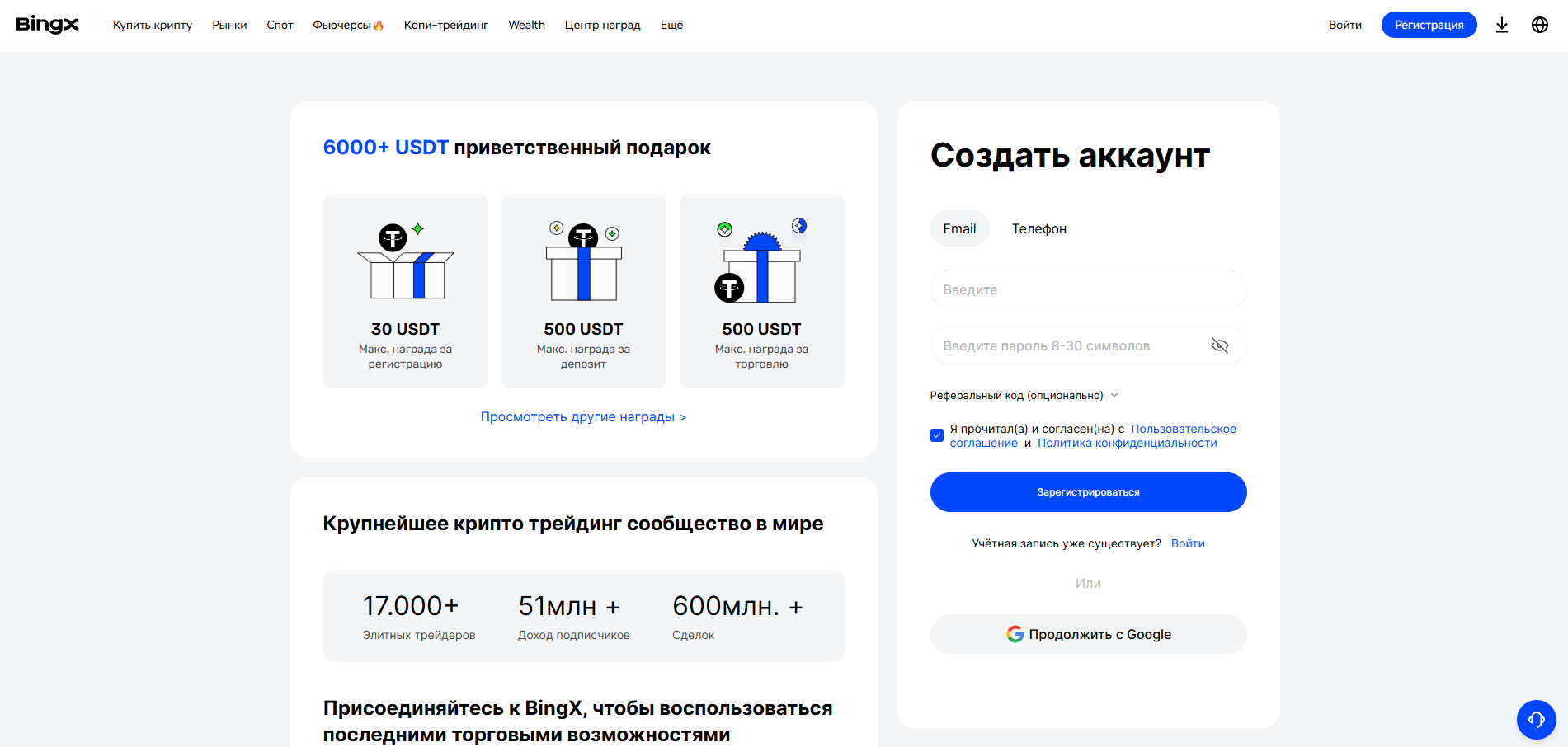Toggle password visibility eye icon
The height and width of the screenshot is (747, 1568).
click(x=1220, y=345)
